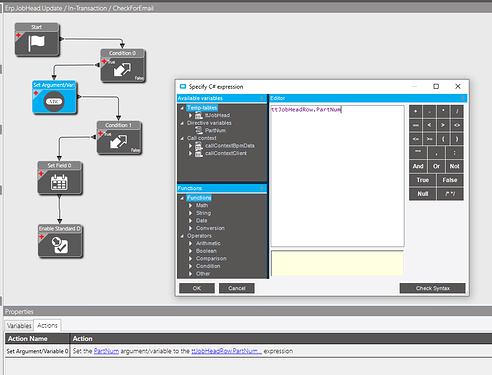Switch to the Variables tab
492x375 pixels.
(19, 326)
